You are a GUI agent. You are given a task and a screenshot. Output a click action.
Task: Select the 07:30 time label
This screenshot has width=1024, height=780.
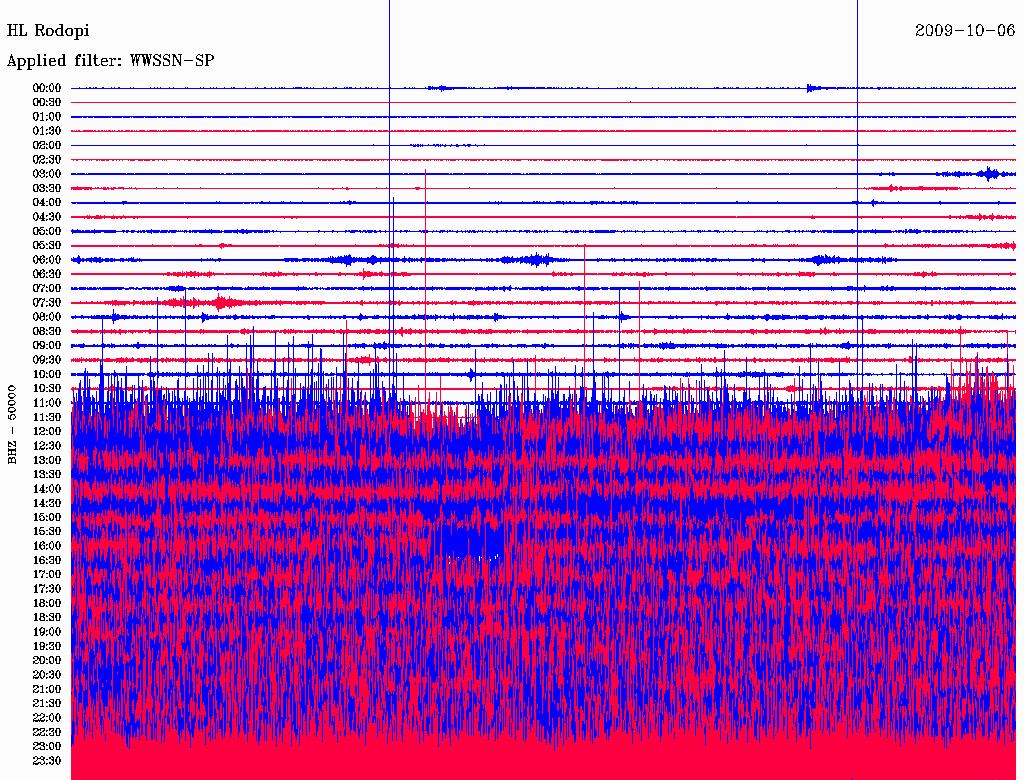click(47, 303)
